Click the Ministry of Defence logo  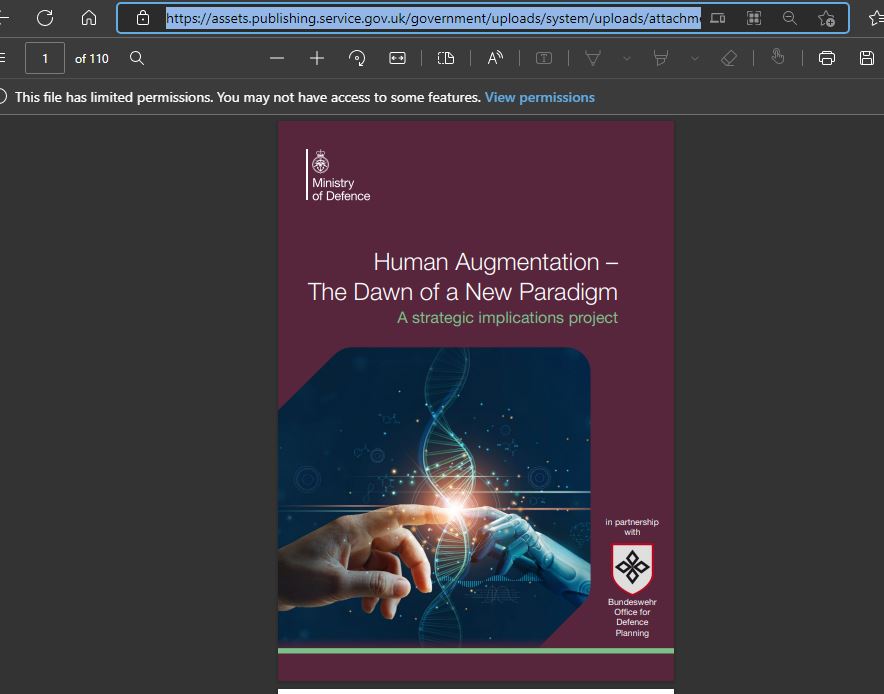point(338,175)
